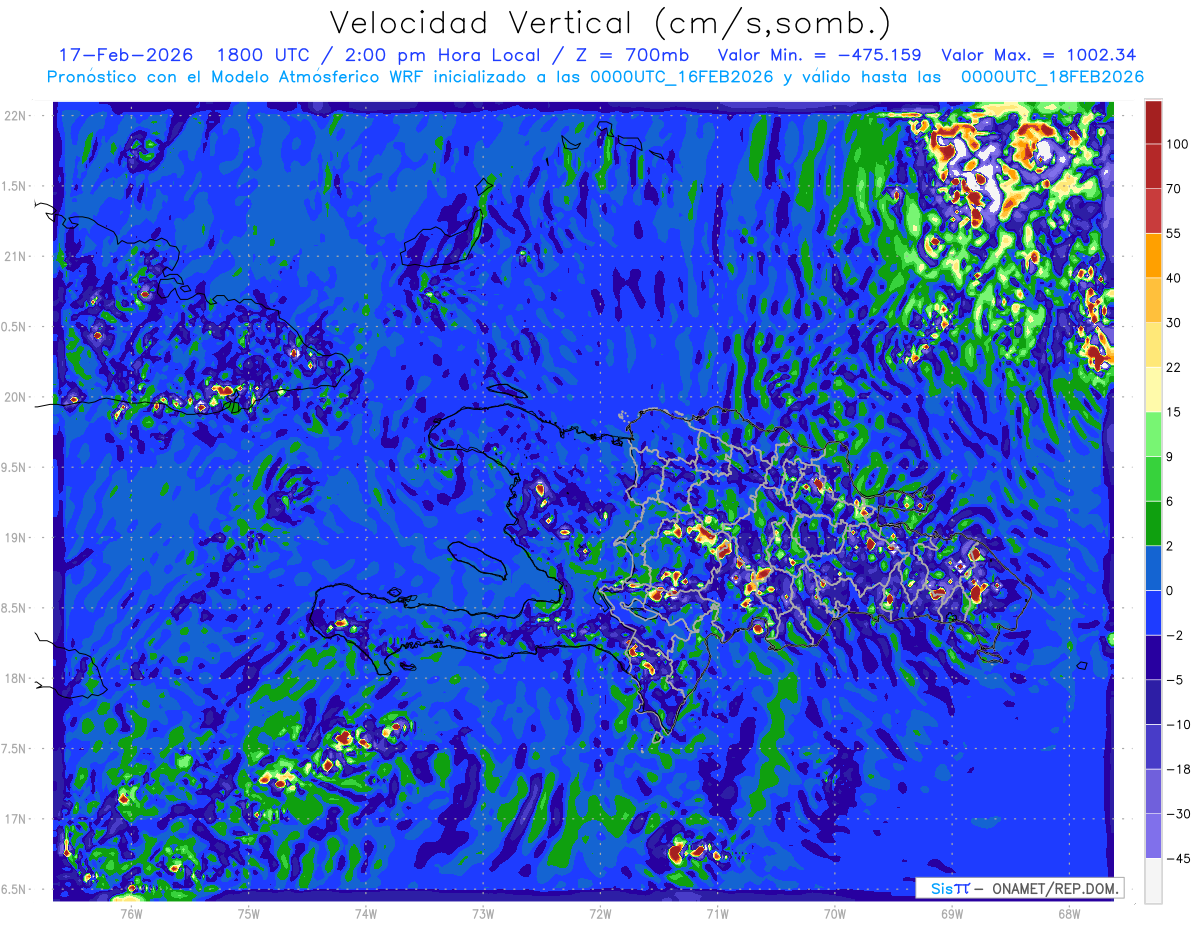Click the colorbar label '-45'
Viewport: 1200px width, 927px height.
[x=1177, y=859]
